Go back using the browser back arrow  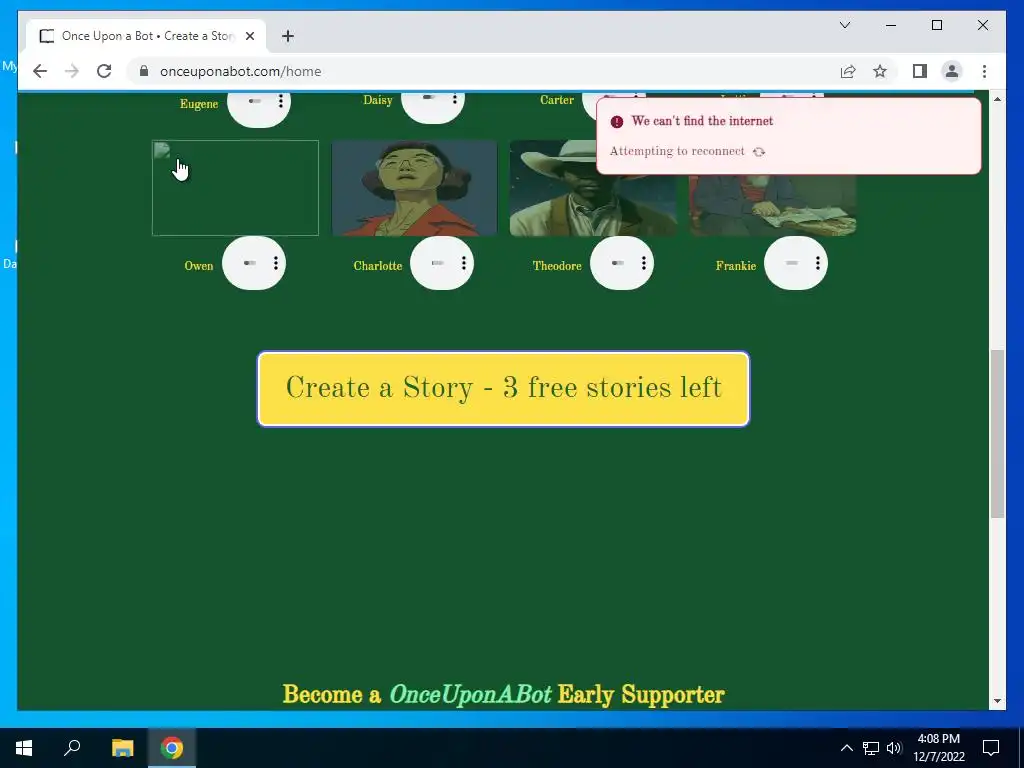[x=40, y=71]
